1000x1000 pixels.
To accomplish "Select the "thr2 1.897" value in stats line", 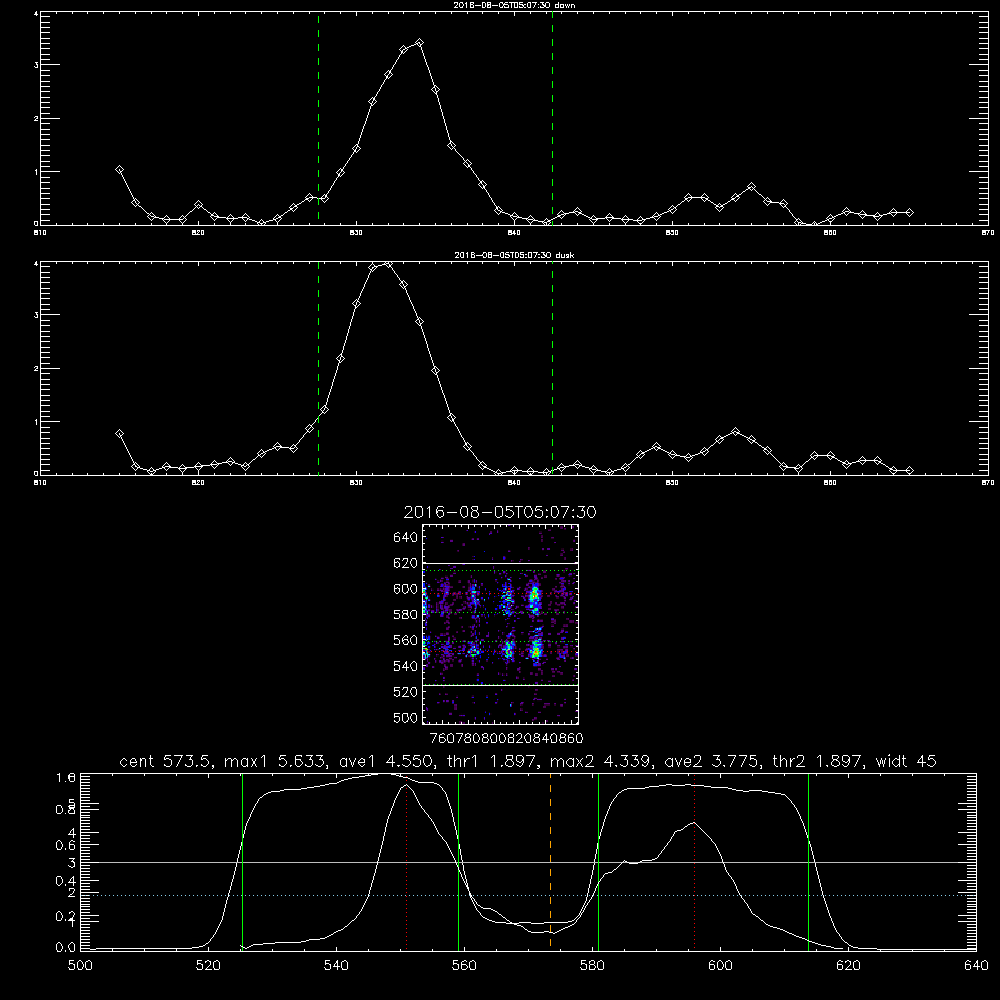I will [x=819, y=761].
